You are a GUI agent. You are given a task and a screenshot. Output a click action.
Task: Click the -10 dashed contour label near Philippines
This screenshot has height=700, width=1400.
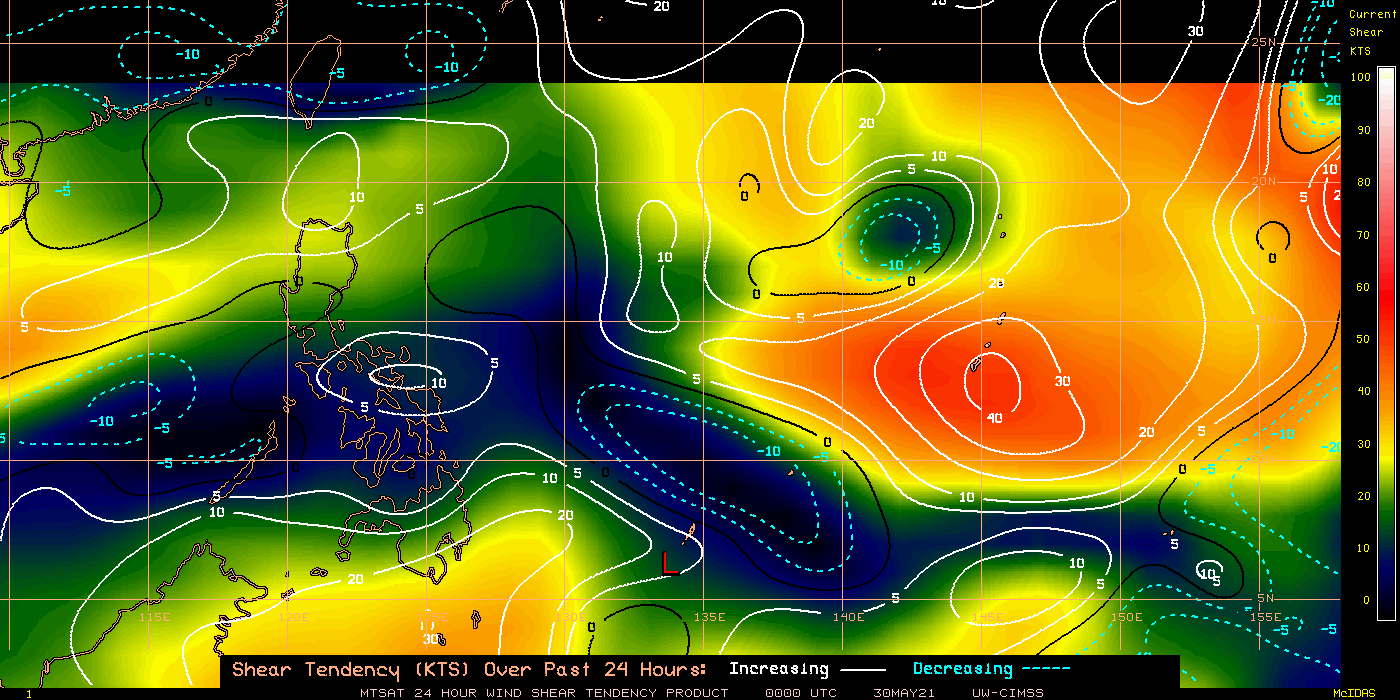click(100, 420)
